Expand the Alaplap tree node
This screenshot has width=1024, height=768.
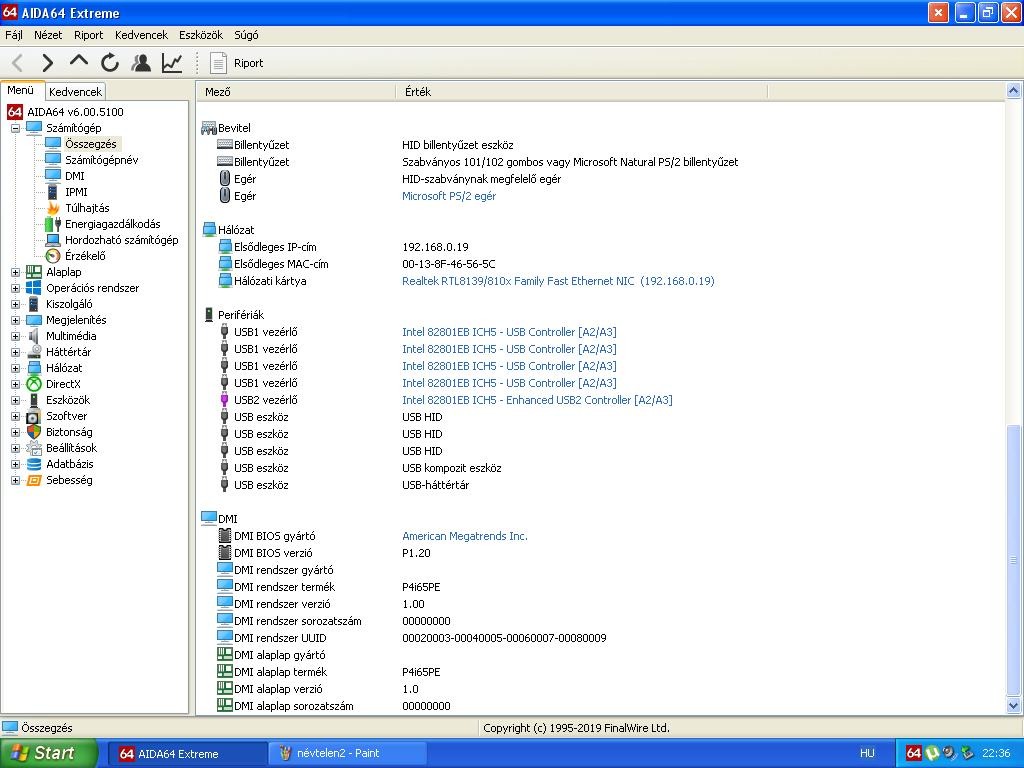pos(15,272)
